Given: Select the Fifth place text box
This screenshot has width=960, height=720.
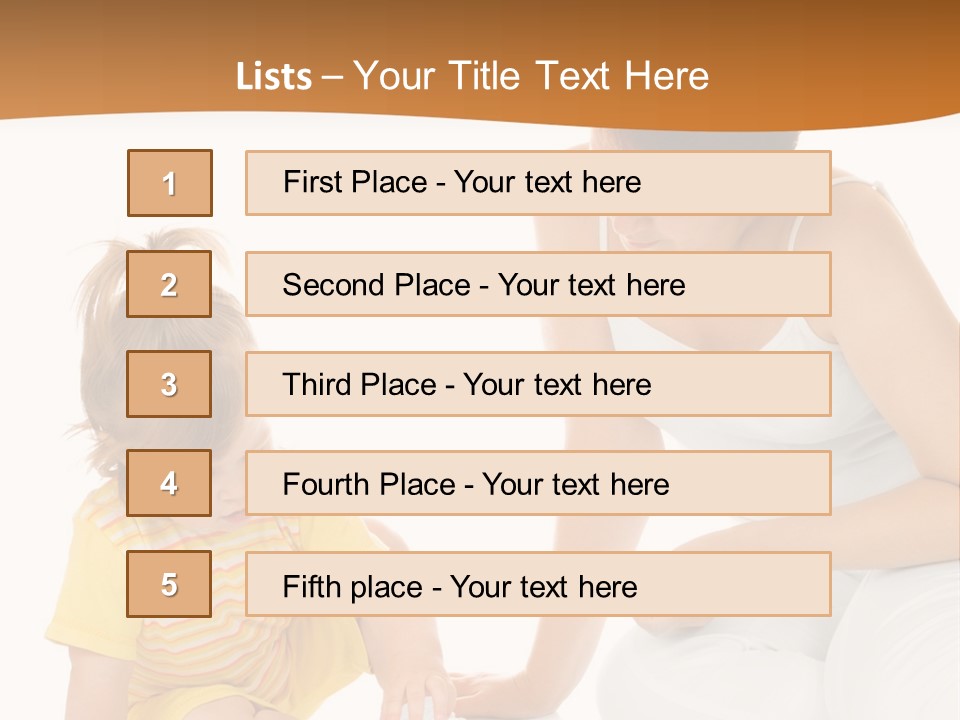Looking at the screenshot, I should tap(538, 584).
